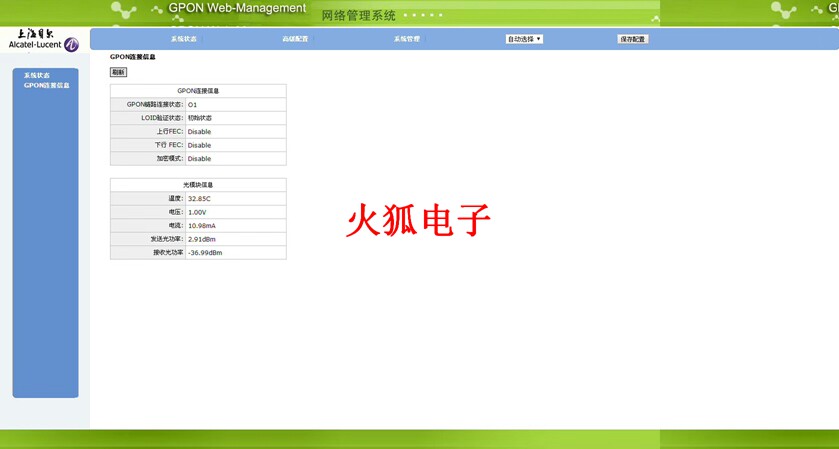Click the GPON链路连接状态 label
The width and height of the screenshot is (839, 449).
tap(155, 104)
